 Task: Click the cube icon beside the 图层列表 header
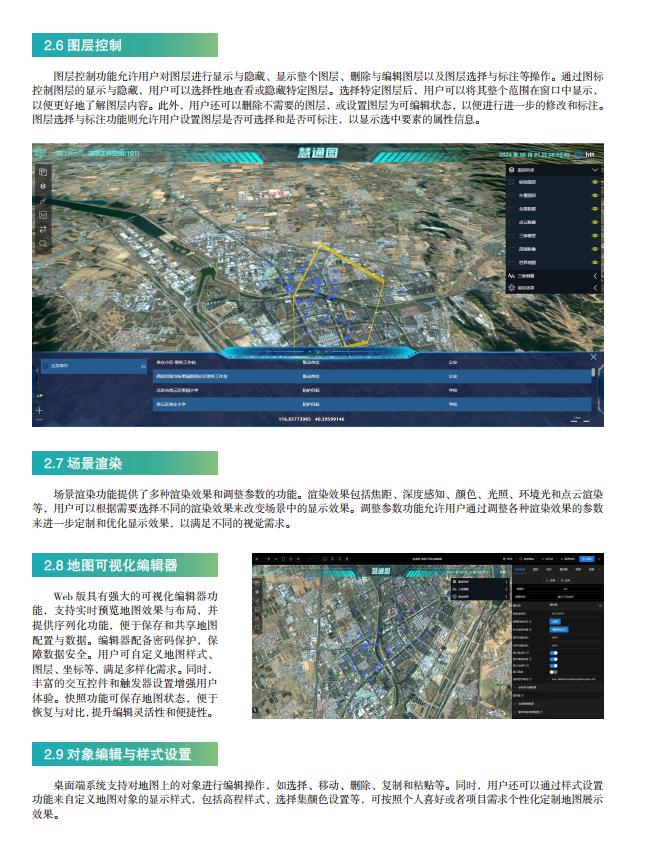coord(512,170)
